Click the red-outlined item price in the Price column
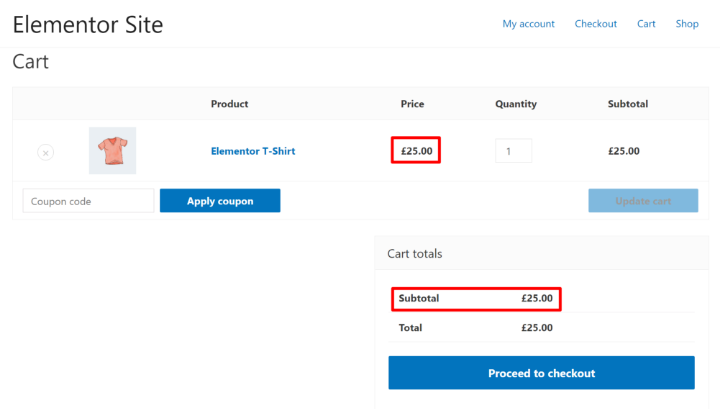The height and width of the screenshot is (409, 720). (416, 152)
